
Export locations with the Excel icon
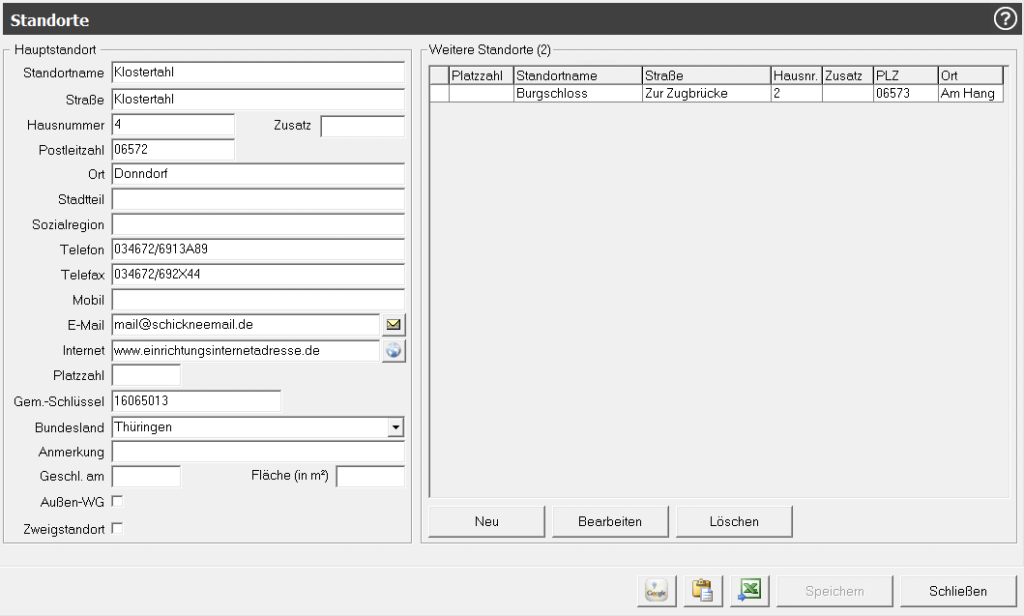pos(749,591)
